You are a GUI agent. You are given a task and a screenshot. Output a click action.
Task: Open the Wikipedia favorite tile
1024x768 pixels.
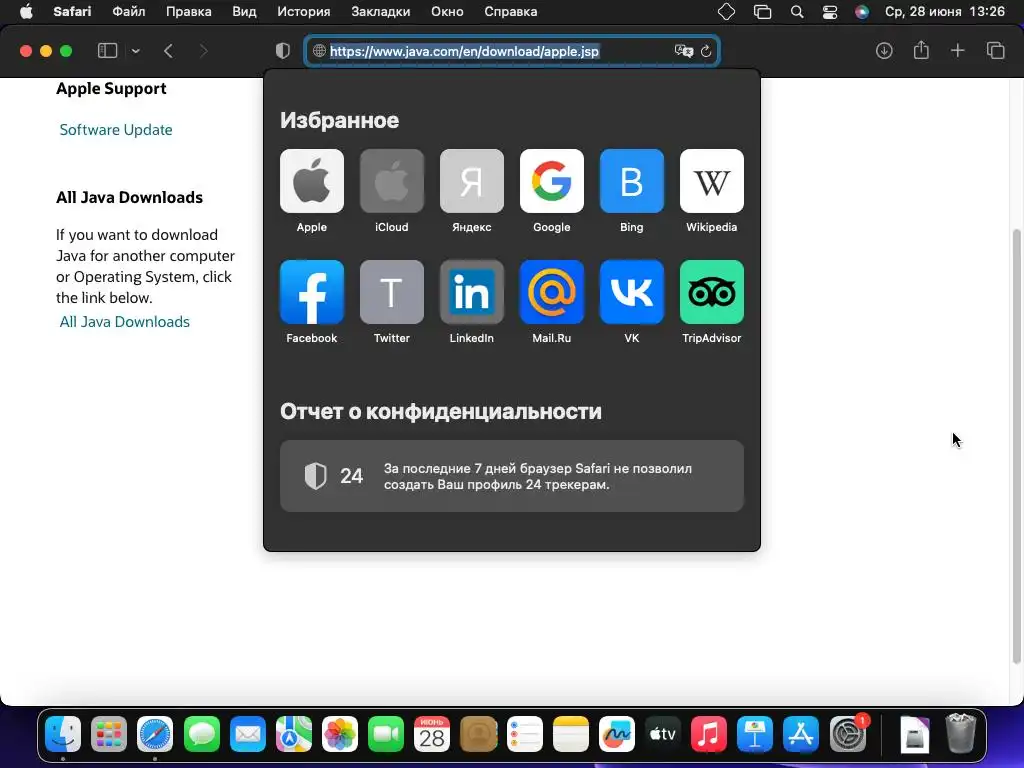click(711, 181)
